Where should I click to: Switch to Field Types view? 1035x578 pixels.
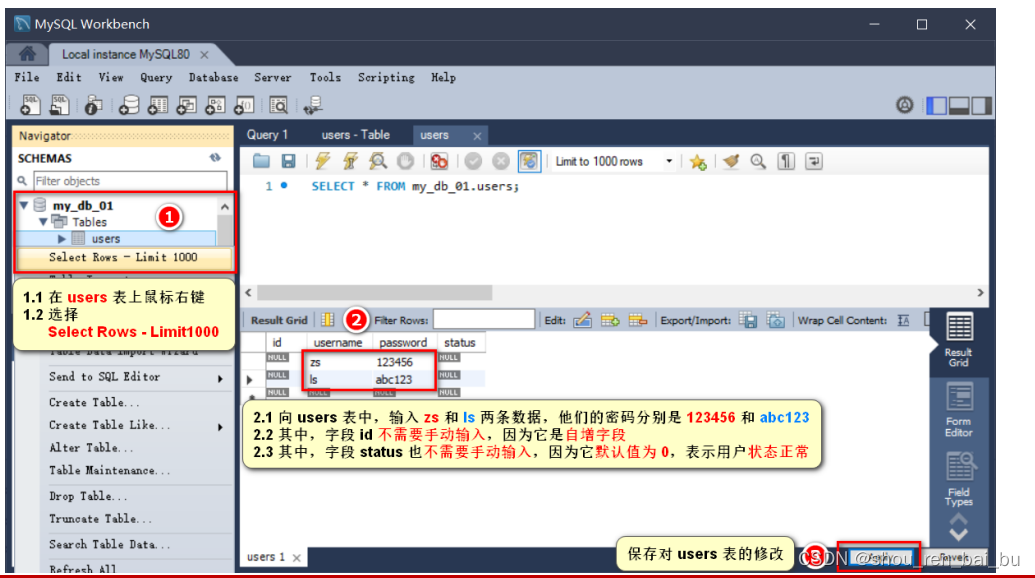pos(958,479)
